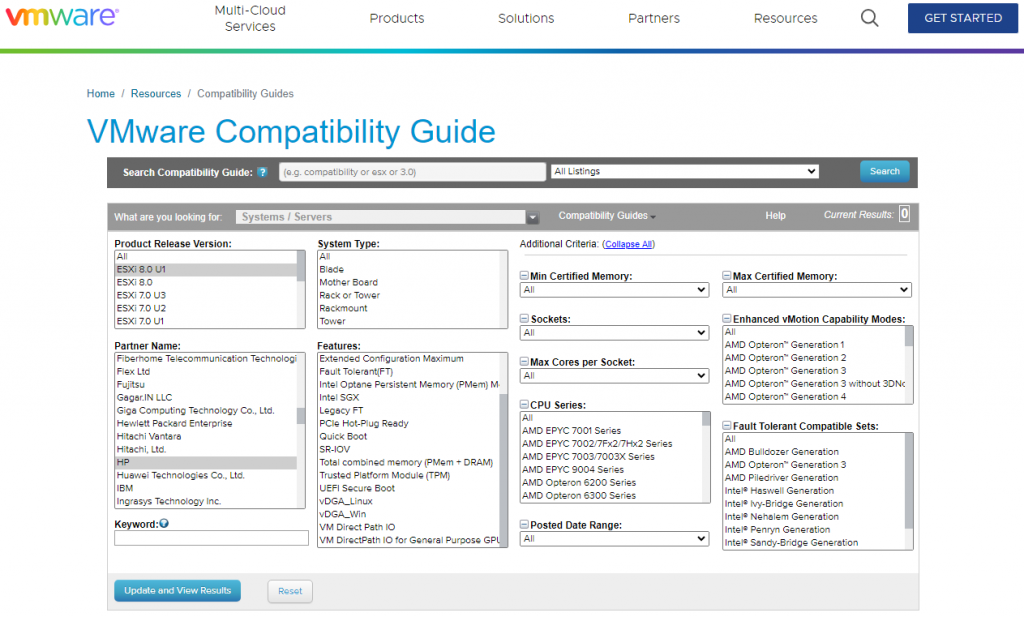Click the Search Compatibility Guide text field
Viewport: 1024px width, 617px height.
coord(412,172)
